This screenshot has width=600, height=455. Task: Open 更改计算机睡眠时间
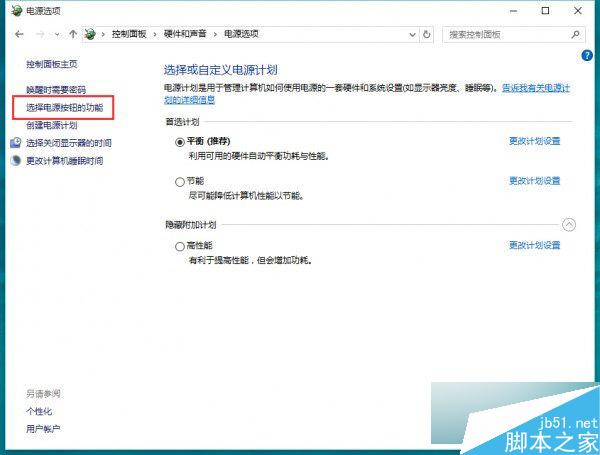[65, 161]
